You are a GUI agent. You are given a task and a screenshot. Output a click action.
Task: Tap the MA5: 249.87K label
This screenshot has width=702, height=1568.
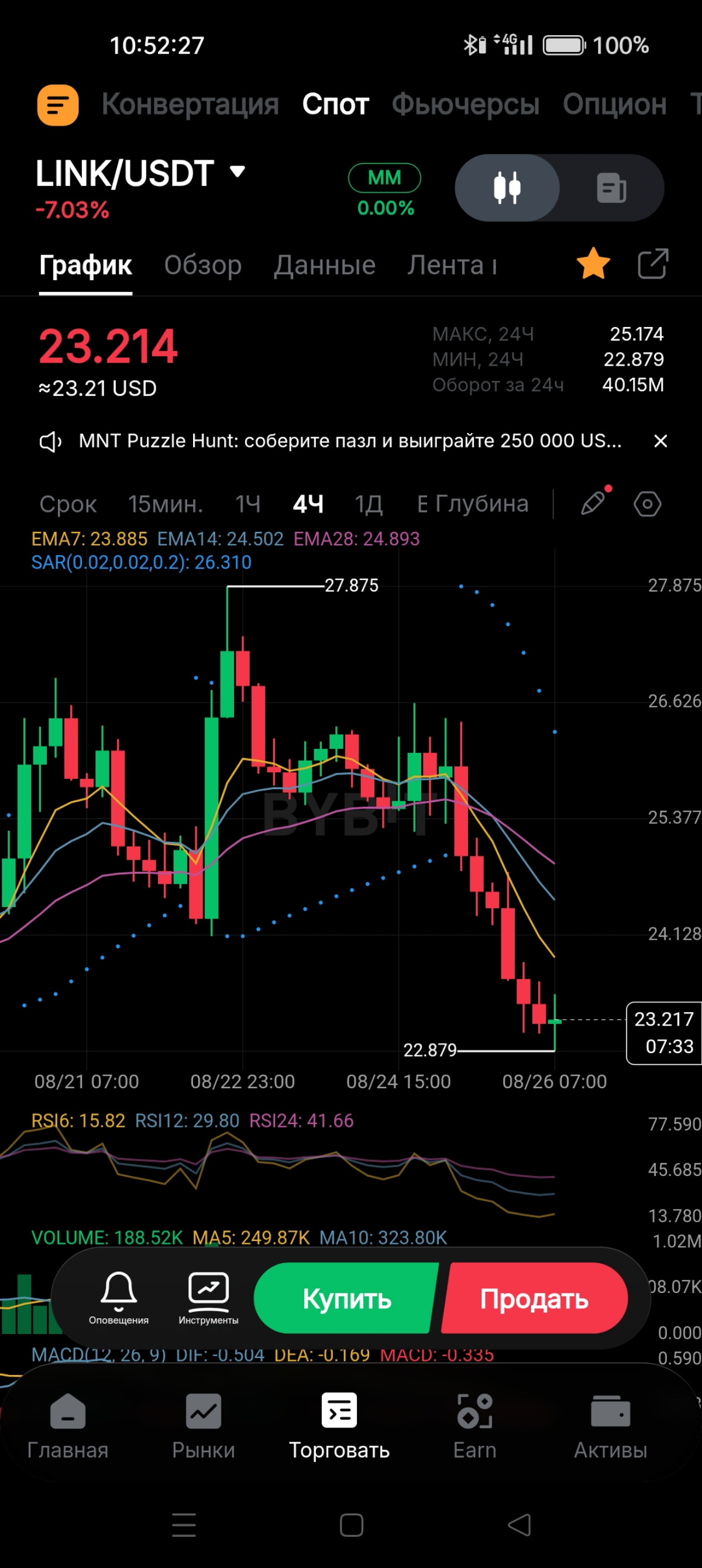[251, 1237]
